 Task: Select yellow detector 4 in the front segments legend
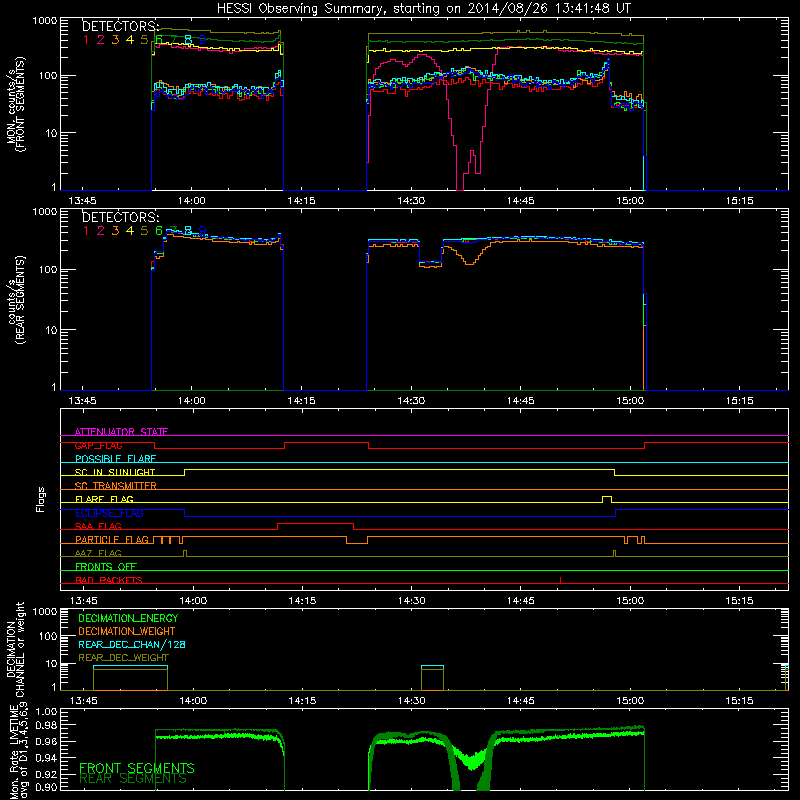tap(130, 40)
